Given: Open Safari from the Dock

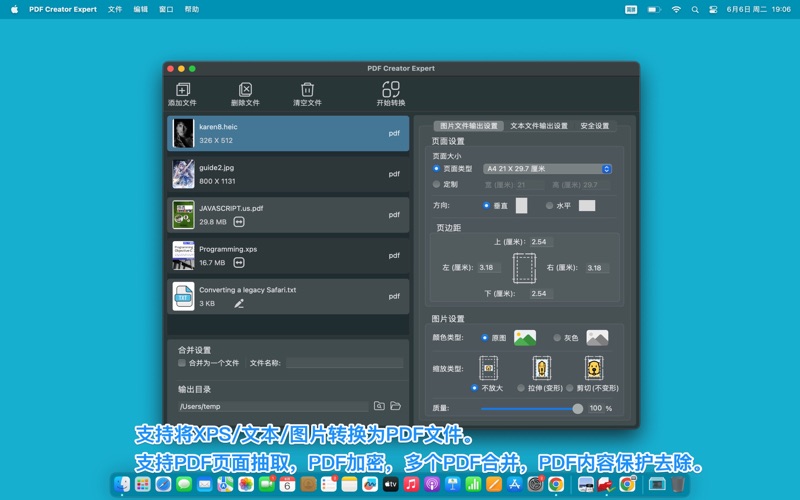Looking at the screenshot, I should click(163, 484).
